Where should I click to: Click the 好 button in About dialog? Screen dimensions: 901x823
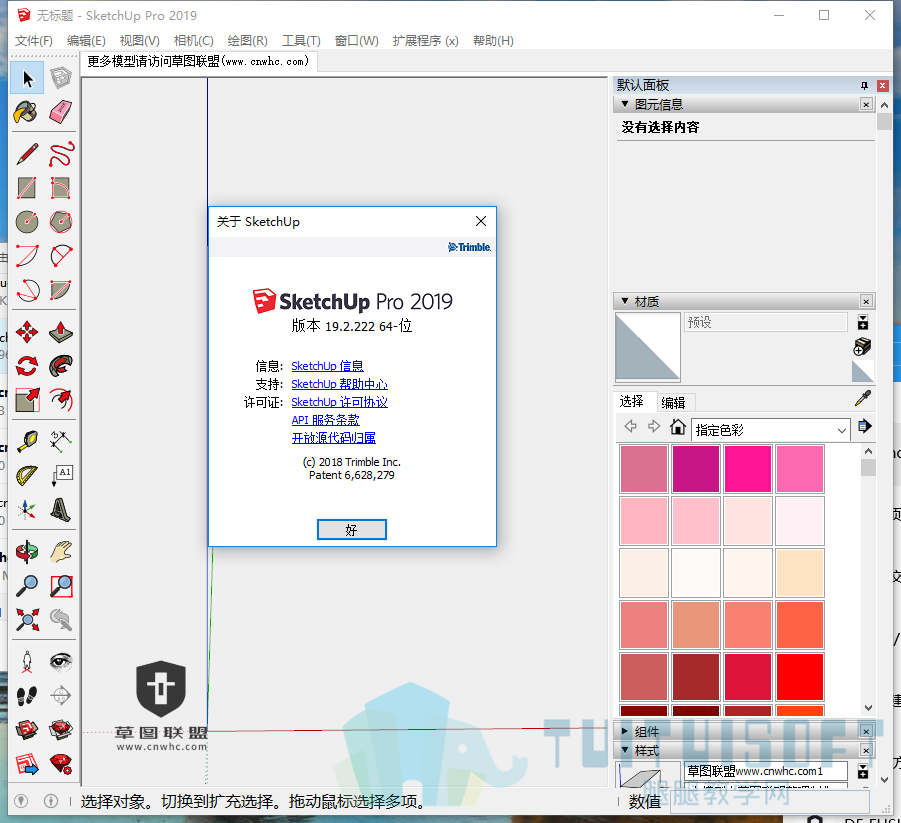352,529
